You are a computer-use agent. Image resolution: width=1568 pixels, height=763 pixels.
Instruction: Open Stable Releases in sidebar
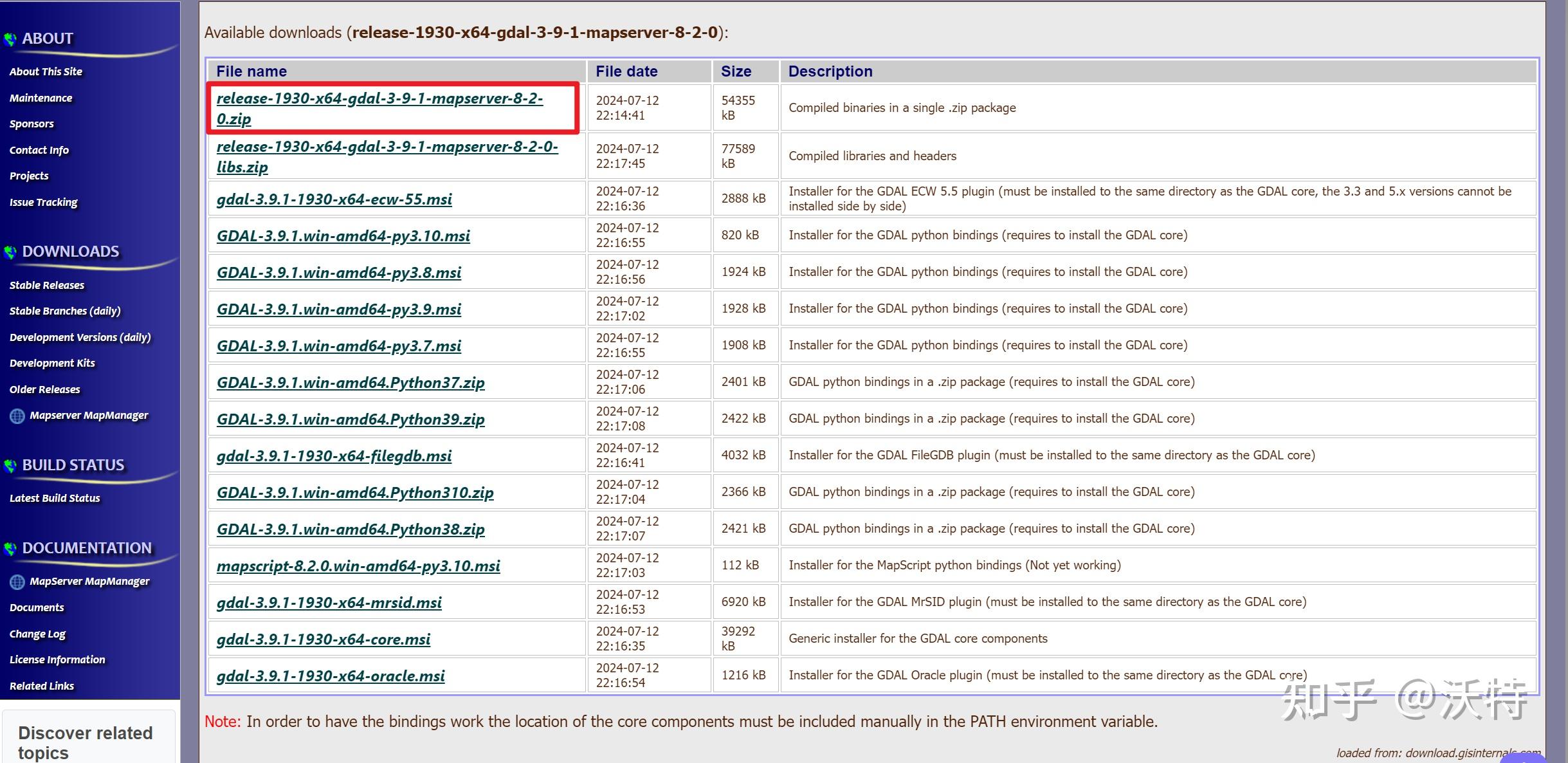[x=47, y=285]
